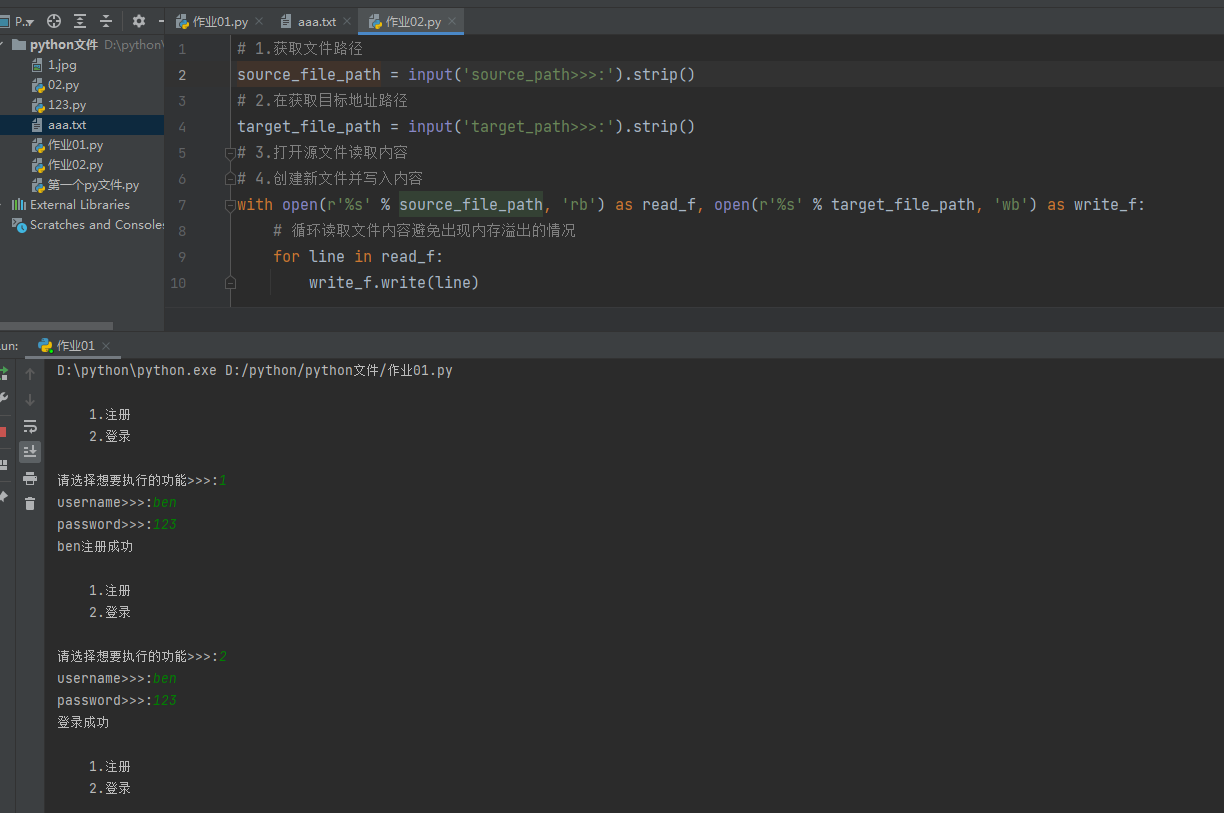Viewport: 1224px width, 813px height.
Task: Click the Up the Stack Trace arrow
Action: (x=30, y=374)
